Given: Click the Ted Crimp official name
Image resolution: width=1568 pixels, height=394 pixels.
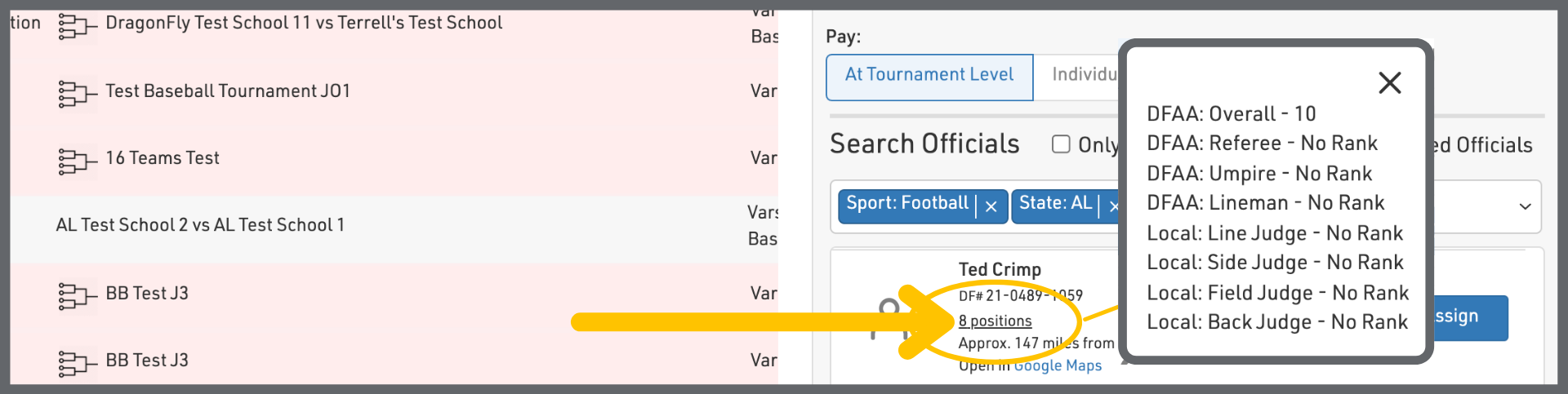Looking at the screenshot, I should point(1000,269).
